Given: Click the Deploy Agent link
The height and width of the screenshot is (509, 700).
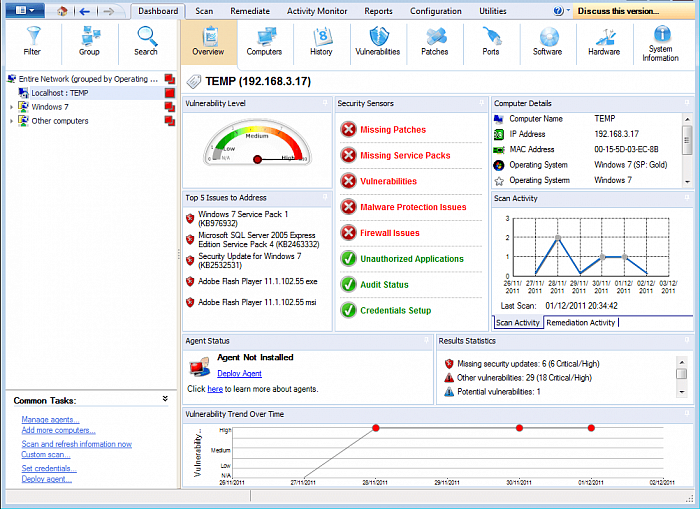Looking at the screenshot, I should (x=239, y=373).
